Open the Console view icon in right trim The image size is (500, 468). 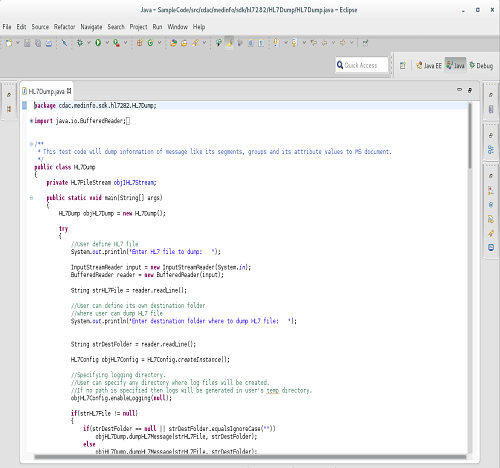491,247
